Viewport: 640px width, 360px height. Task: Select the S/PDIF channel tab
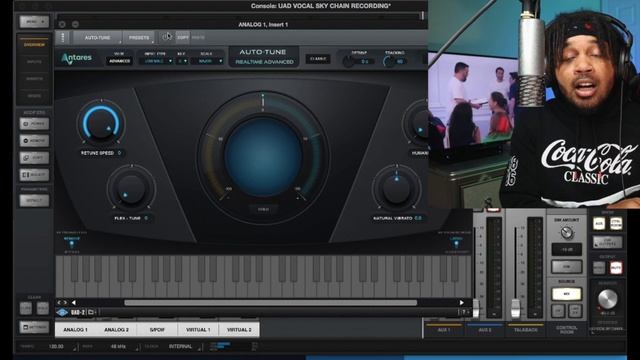tap(157, 329)
